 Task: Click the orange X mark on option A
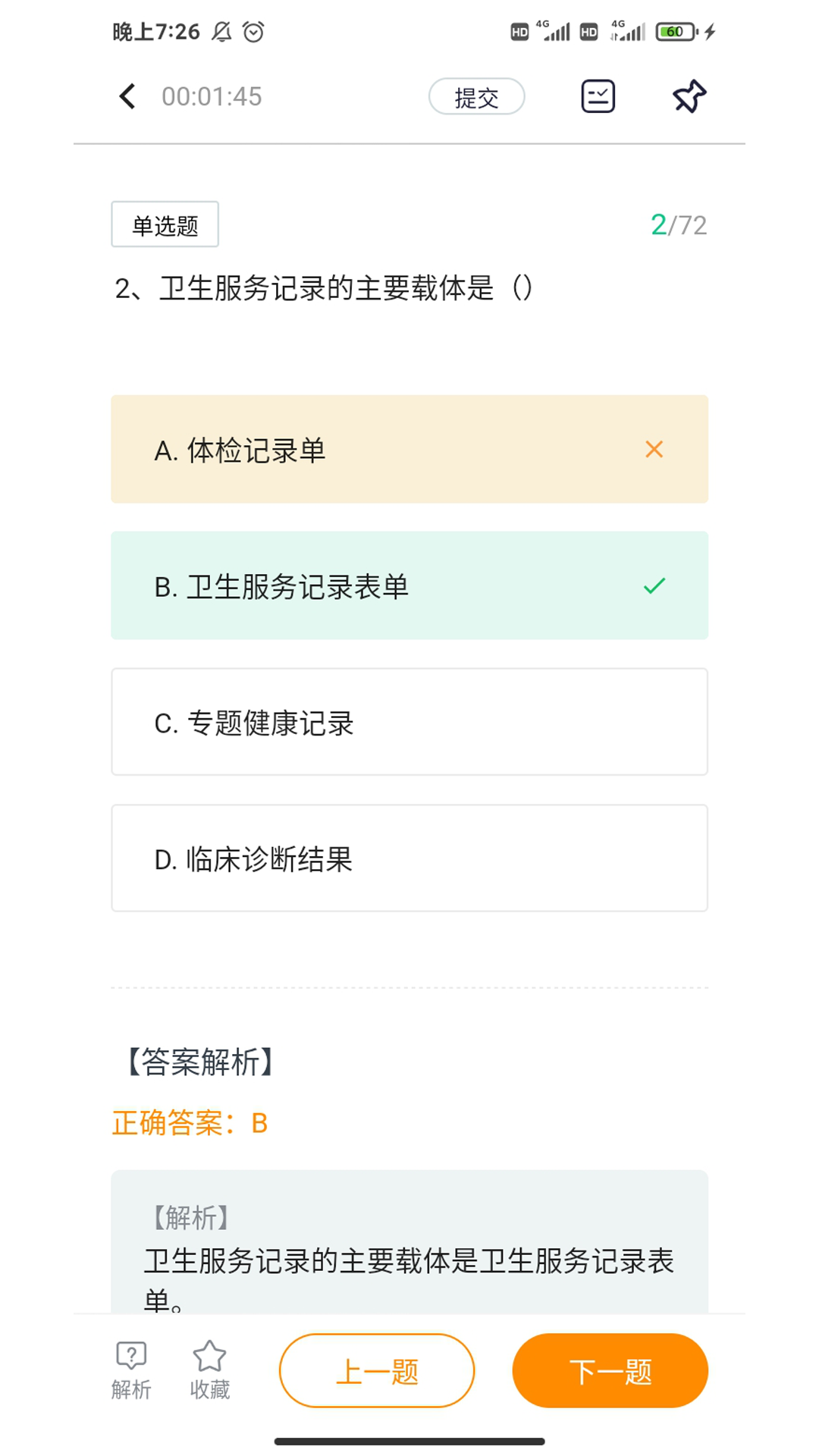pyautogui.click(x=654, y=450)
